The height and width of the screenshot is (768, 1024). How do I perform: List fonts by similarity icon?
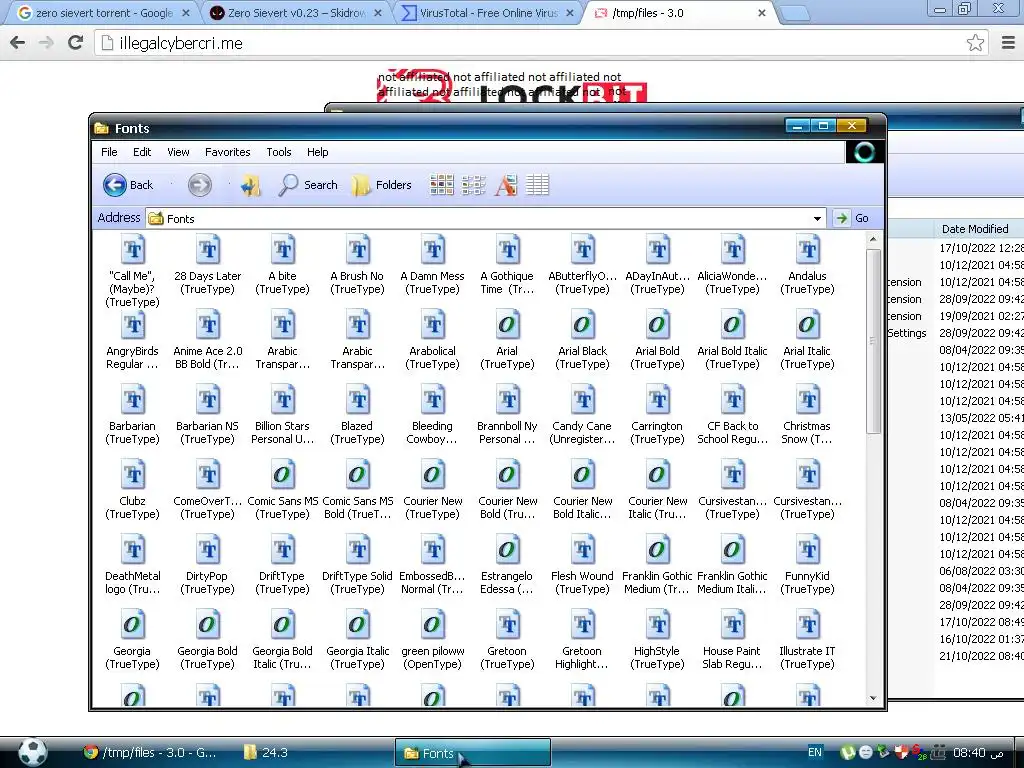pos(505,185)
